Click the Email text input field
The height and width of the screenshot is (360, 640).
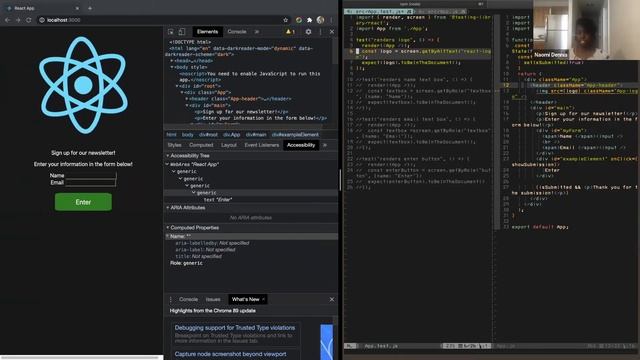tap(91, 182)
